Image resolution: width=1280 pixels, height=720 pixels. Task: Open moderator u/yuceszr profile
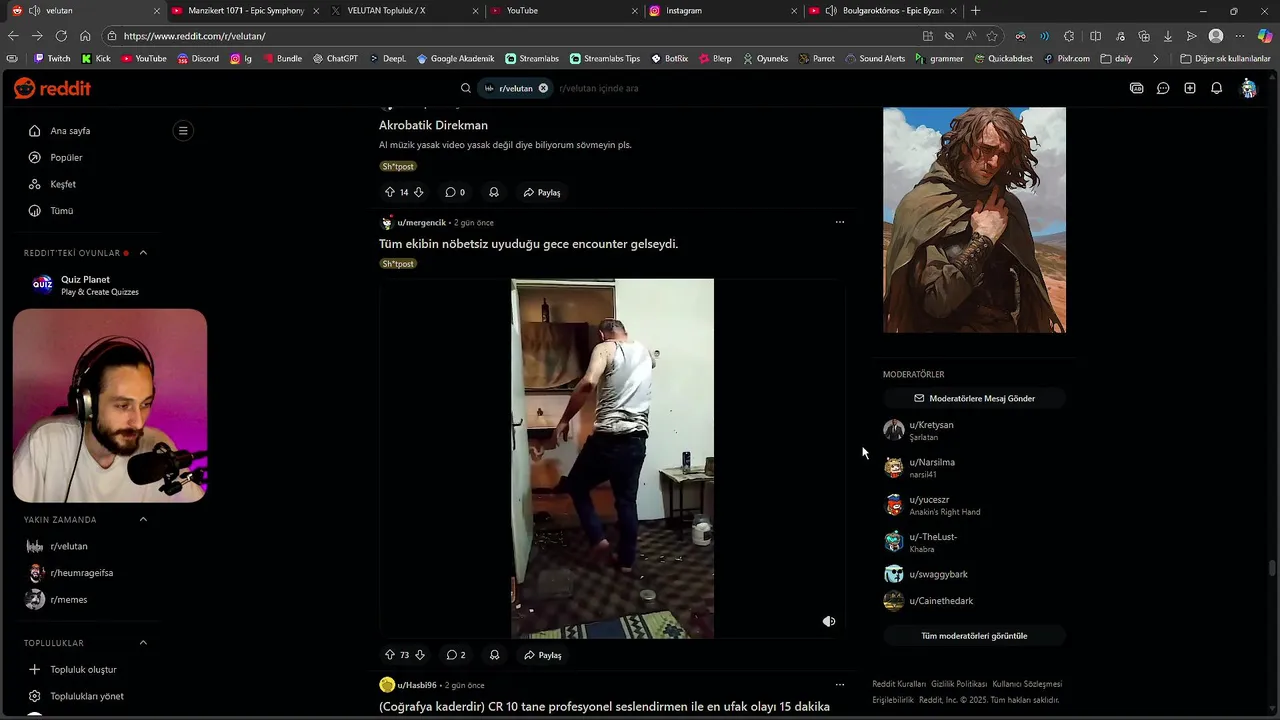tap(929, 499)
